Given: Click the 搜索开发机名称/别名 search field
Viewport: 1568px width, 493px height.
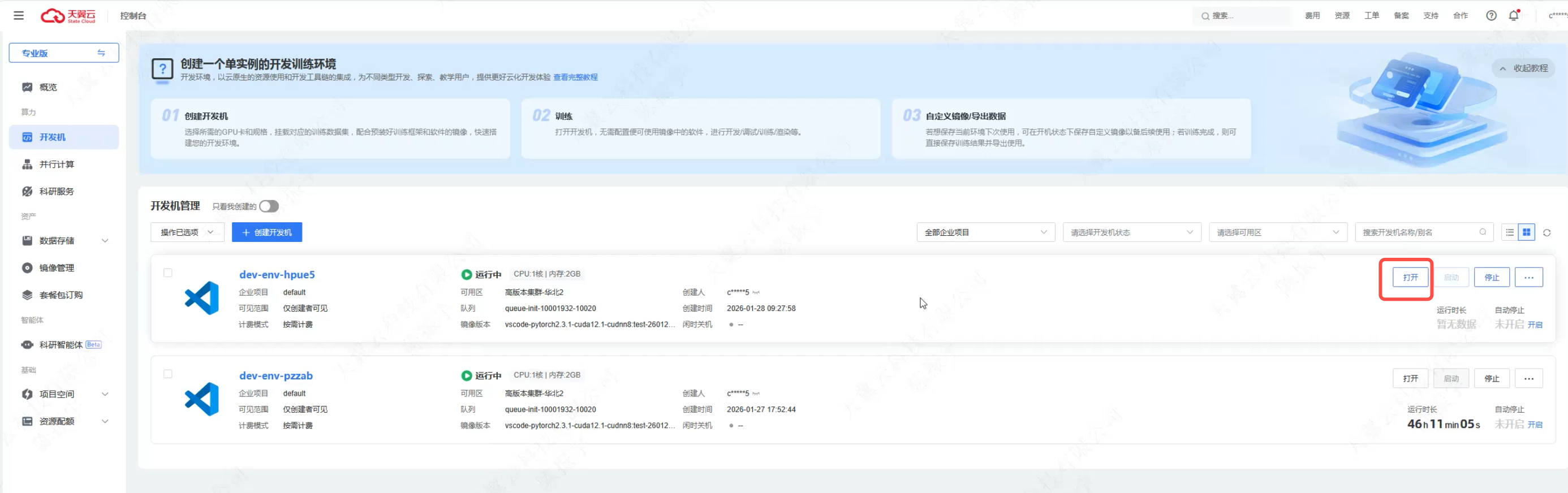Looking at the screenshot, I should coord(1418,232).
